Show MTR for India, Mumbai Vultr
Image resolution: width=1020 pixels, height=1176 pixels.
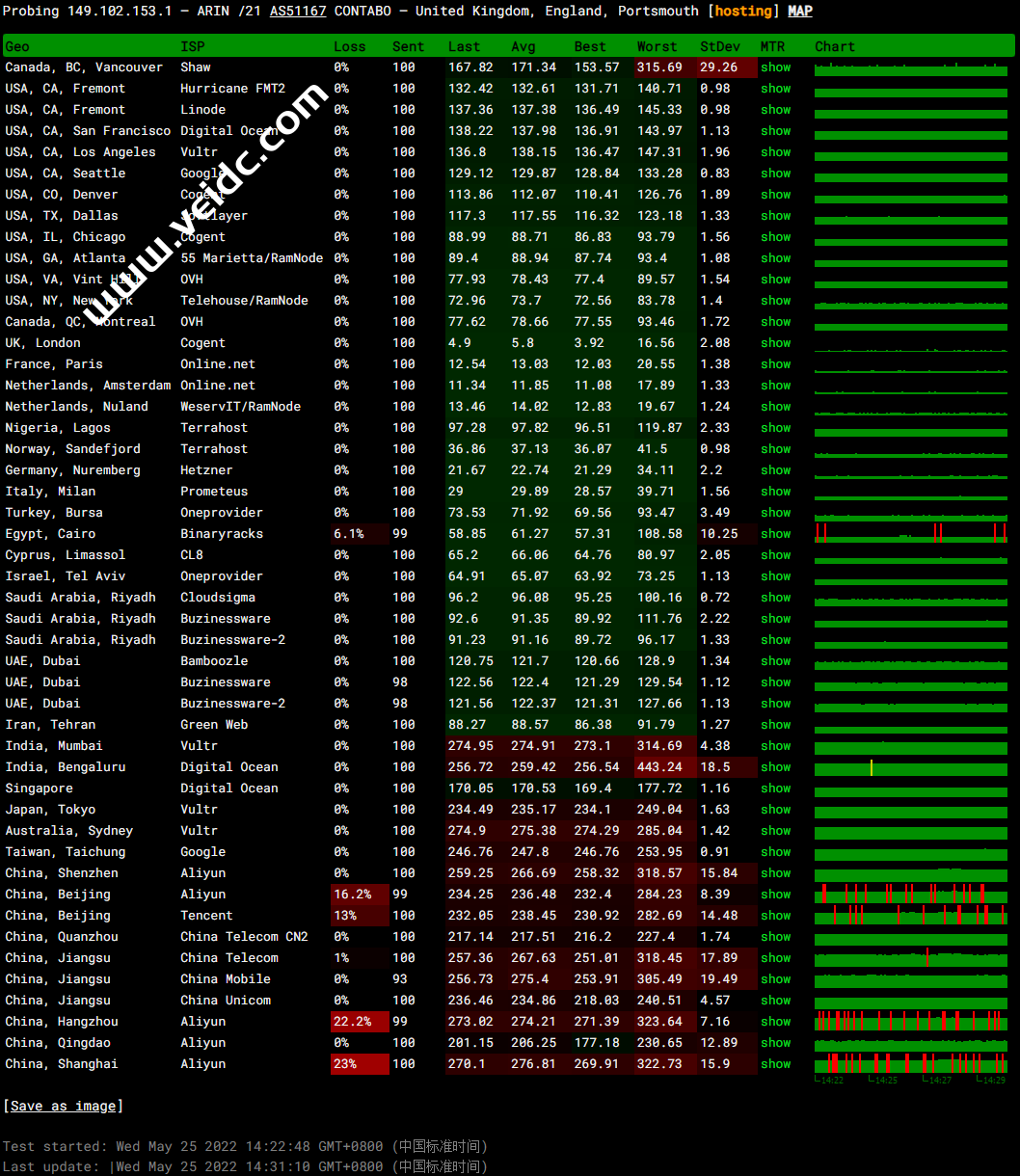pos(775,746)
